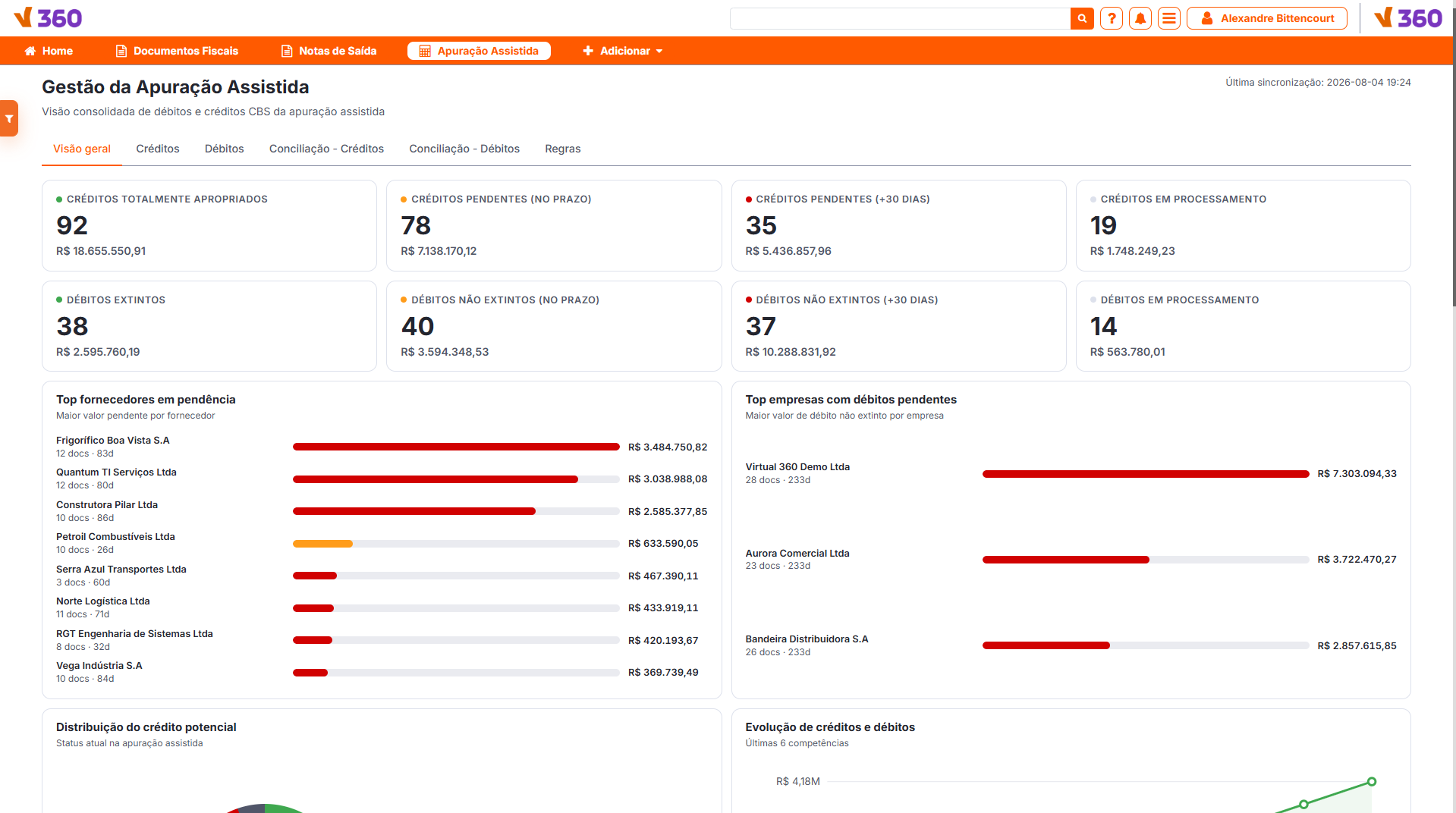1456x813 pixels.
Task: Focus the top search input field
Action: click(900, 18)
